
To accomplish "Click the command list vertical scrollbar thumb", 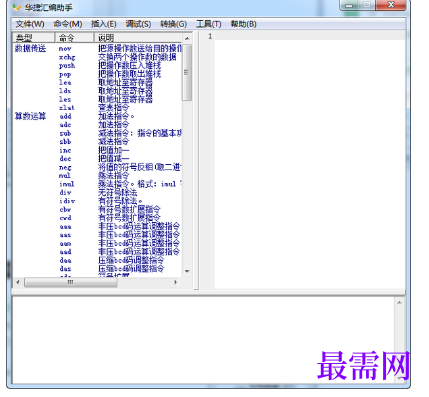I will (187, 72).
